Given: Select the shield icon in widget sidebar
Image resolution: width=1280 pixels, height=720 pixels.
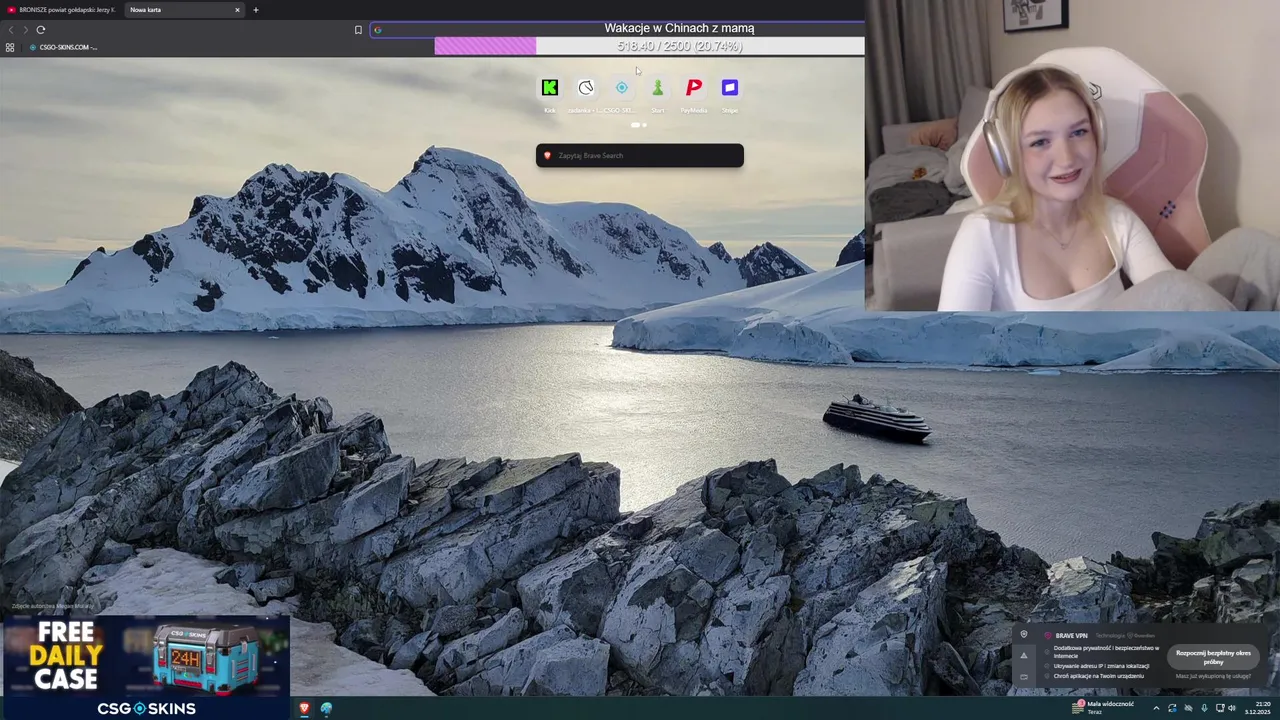Looking at the screenshot, I should click(x=1023, y=635).
